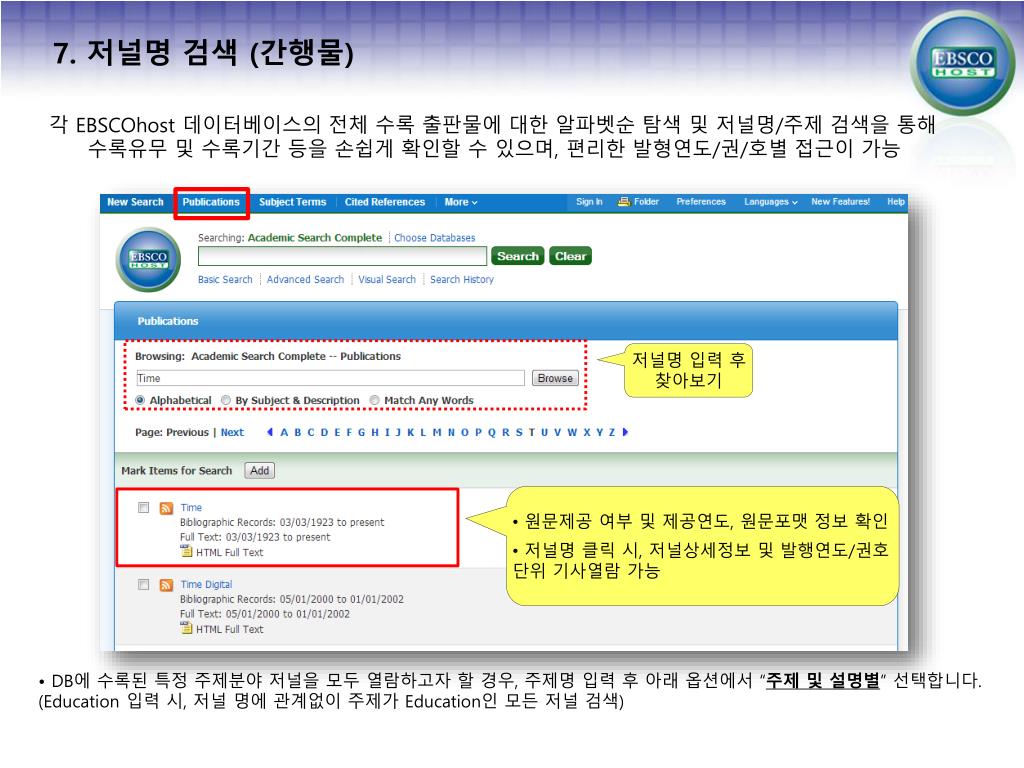Click the Academic Search Complete database name

point(315,238)
